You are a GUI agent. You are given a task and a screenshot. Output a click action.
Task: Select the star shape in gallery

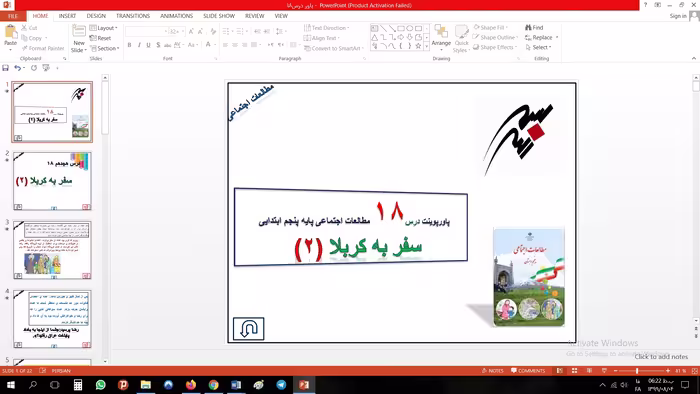[x=418, y=46]
